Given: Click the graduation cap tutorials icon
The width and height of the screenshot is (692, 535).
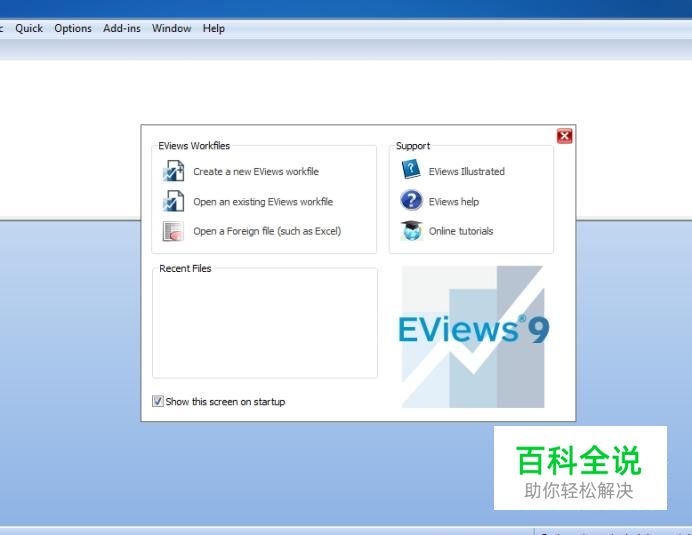Looking at the screenshot, I should pyautogui.click(x=411, y=230).
